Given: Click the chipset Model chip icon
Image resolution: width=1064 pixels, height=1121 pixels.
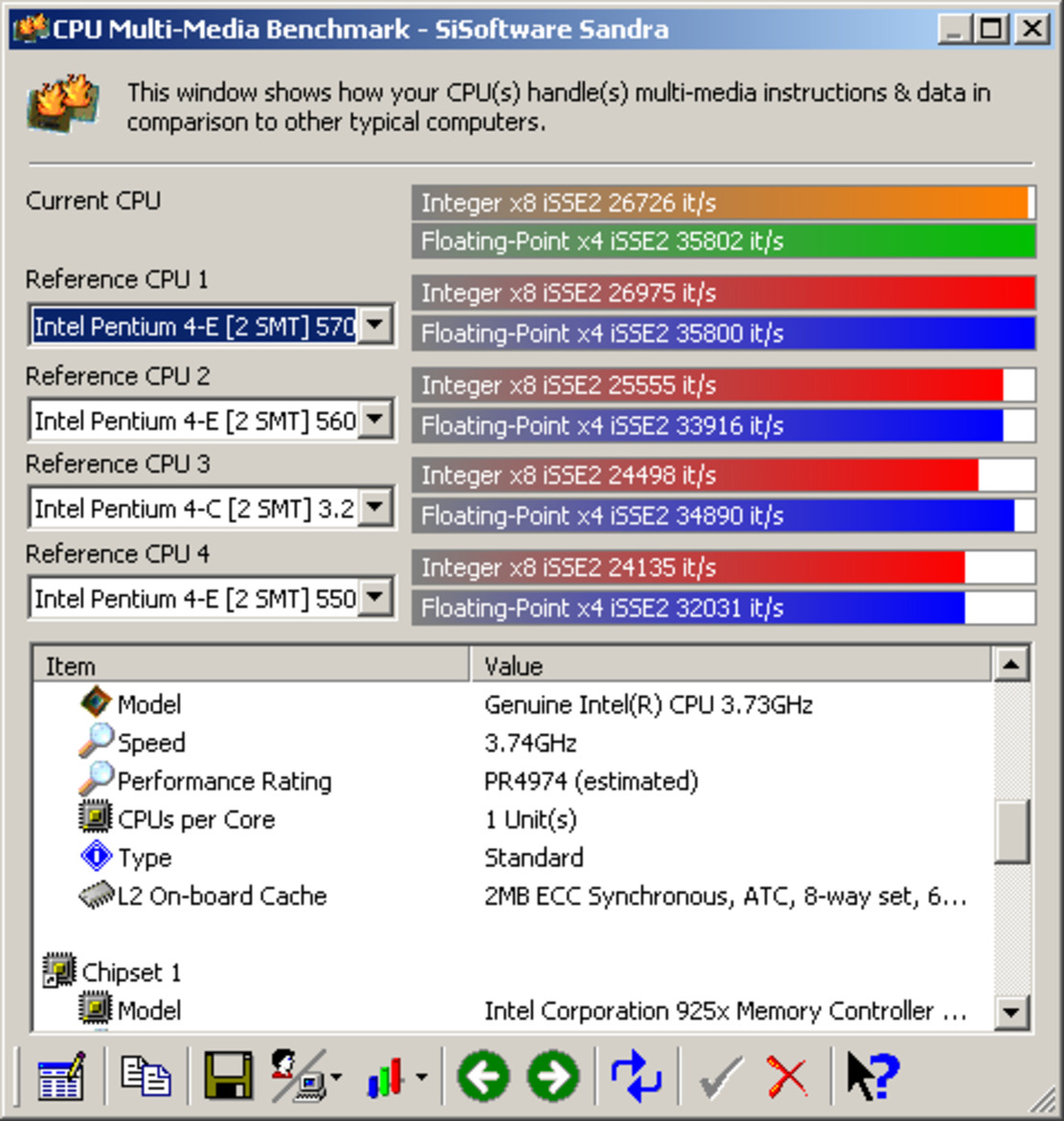Looking at the screenshot, I should click(x=96, y=1008).
